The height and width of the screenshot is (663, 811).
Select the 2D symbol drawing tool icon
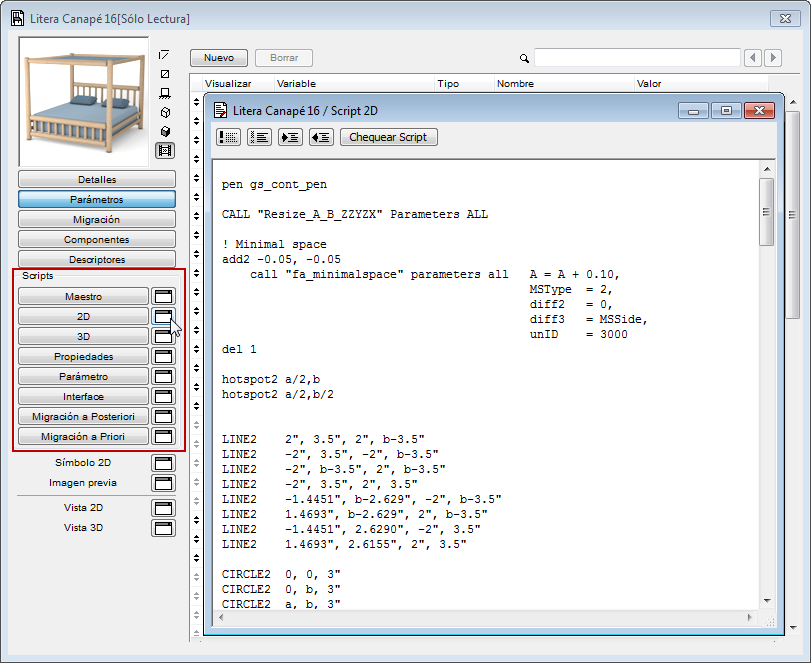(x=165, y=54)
